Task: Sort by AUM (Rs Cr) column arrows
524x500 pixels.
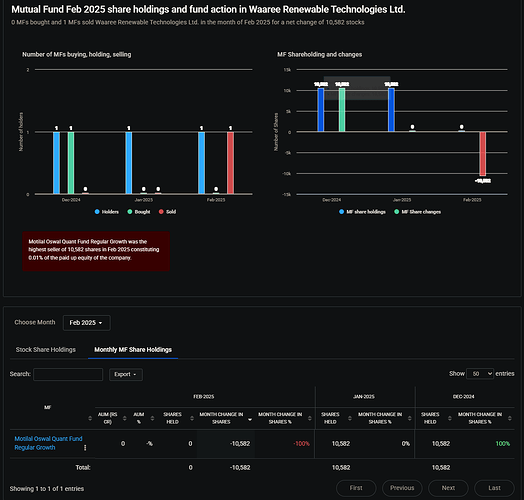Action: pyautogui.click(x=125, y=418)
